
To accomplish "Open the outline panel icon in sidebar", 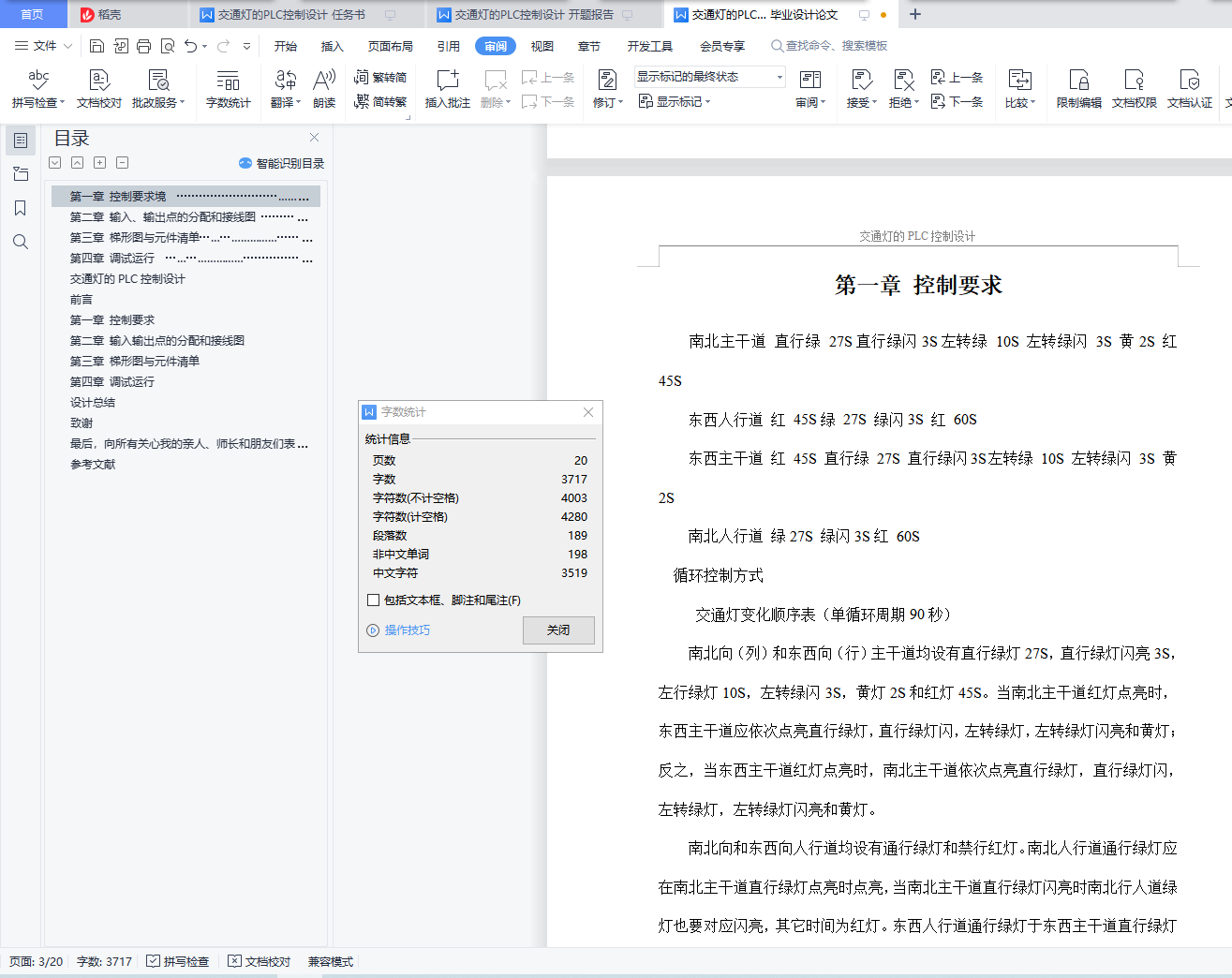I will (x=21, y=141).
